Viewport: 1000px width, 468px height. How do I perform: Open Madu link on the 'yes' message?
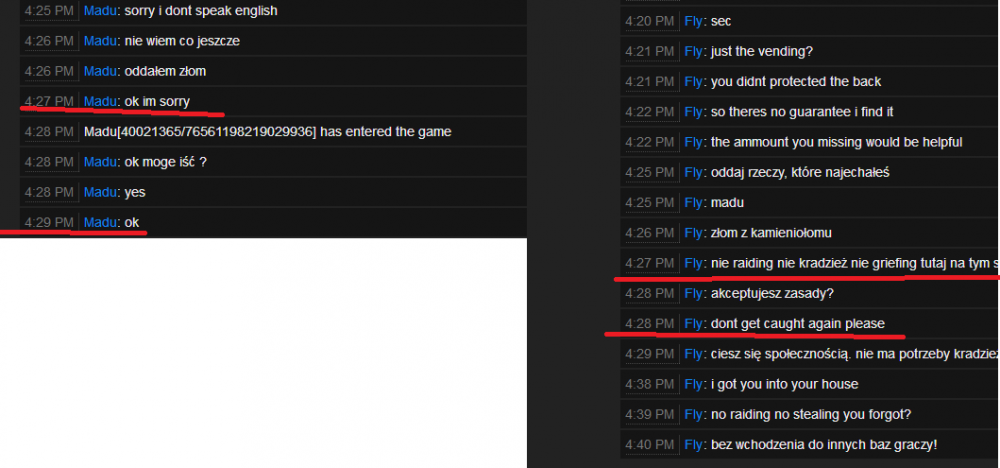(x=100, y=192)
